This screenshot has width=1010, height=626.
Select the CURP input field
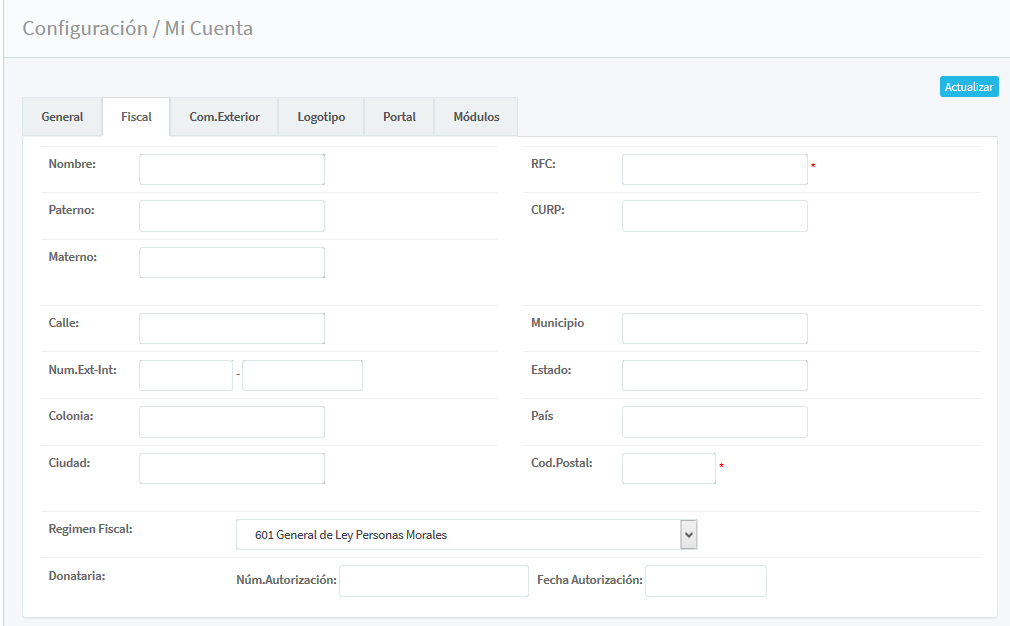(x=714, y=216)
